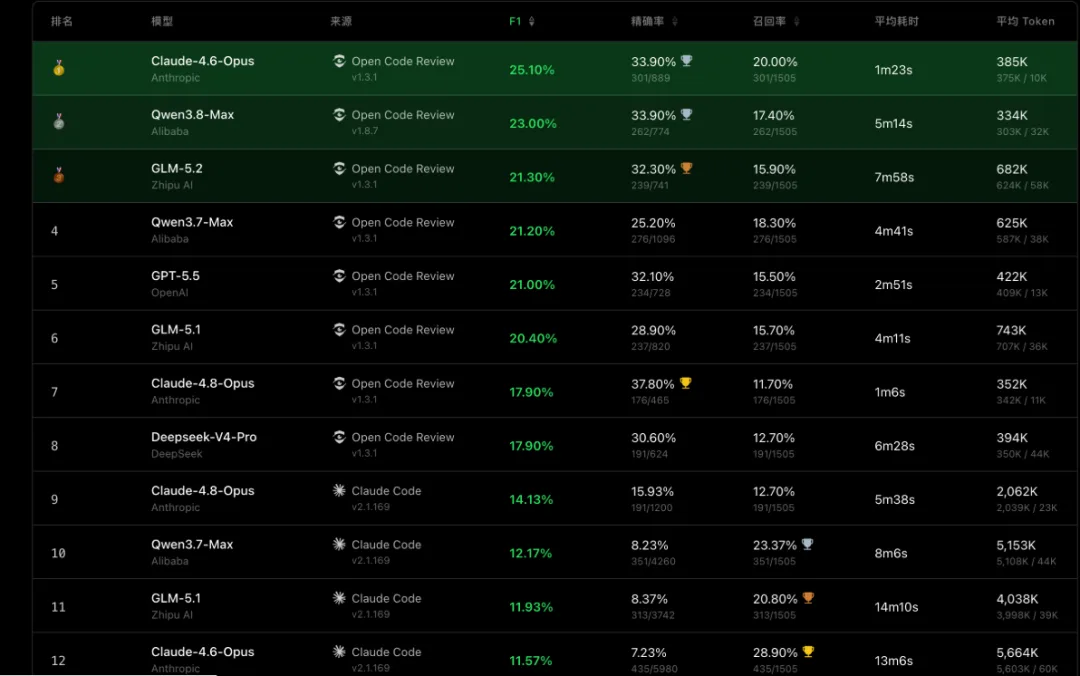Click the trophy beside Qwen3.8-Max's 33.90%
Viewport: 1080px width, 676px height.
pos(687,114)
